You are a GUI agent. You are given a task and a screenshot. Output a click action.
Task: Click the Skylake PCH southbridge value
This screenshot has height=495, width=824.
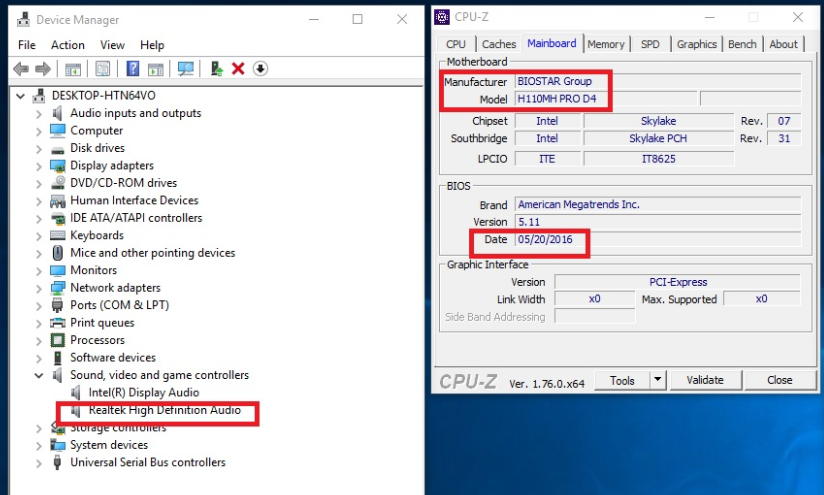pos(658,138)
